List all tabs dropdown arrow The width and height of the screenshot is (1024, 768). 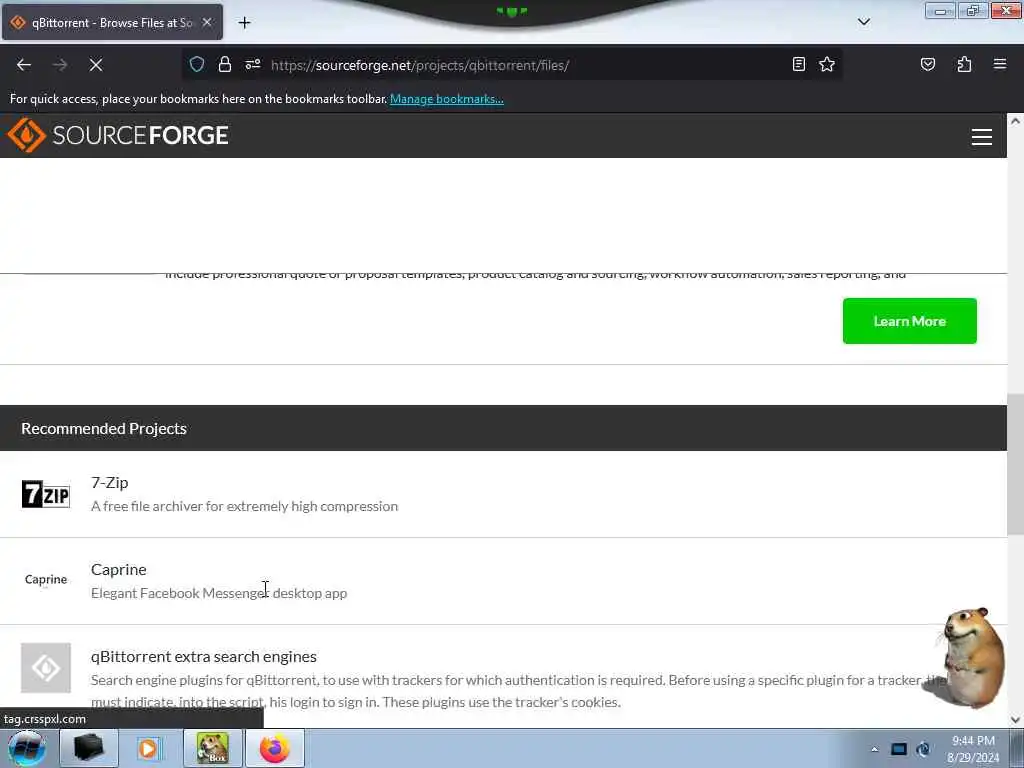(863, 22)
